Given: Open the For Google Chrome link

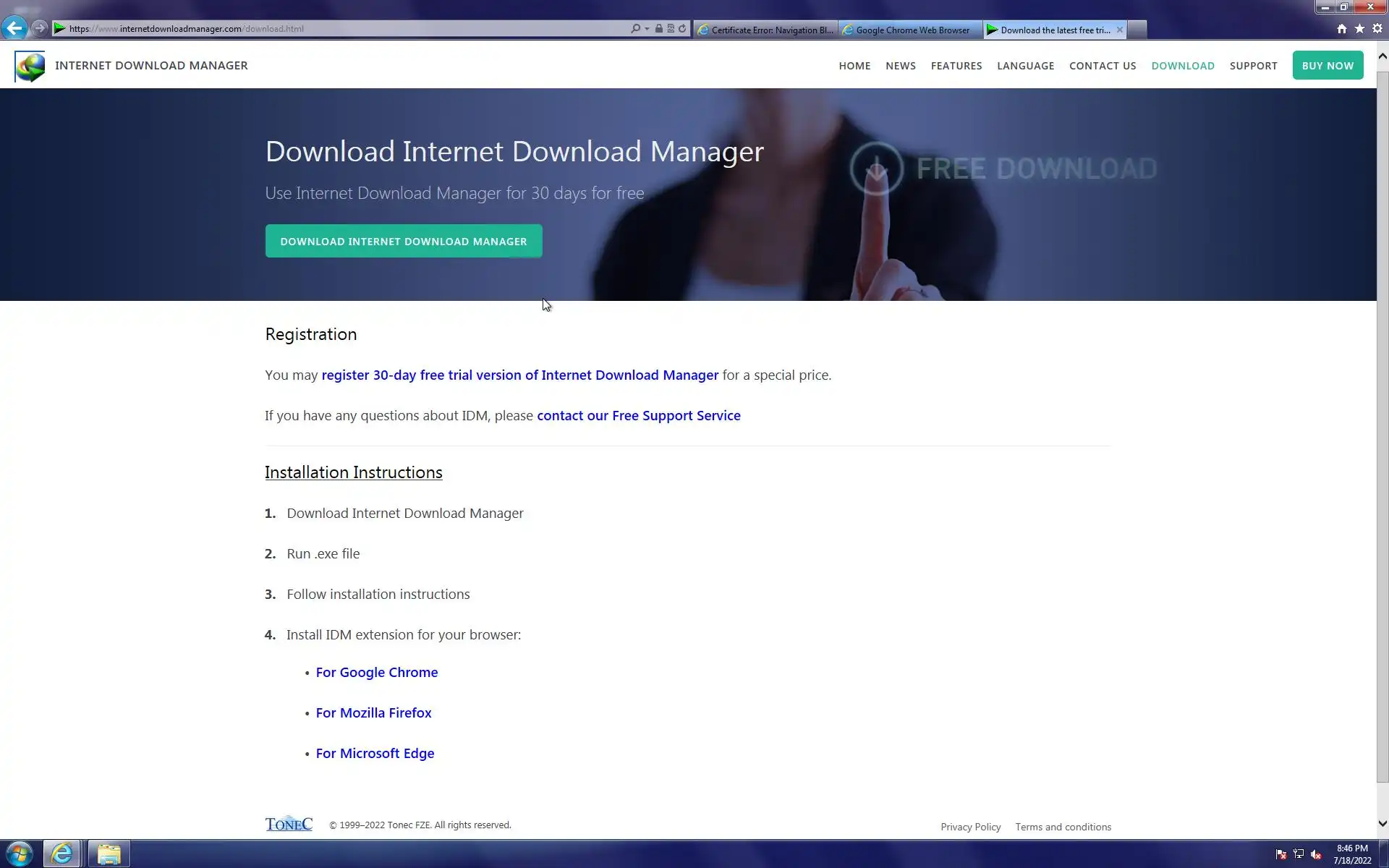Looking at the screenshot, I should (376, 673).
